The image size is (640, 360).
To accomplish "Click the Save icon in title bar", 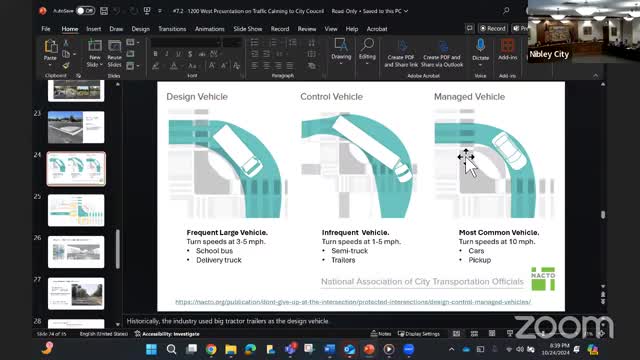I will click(104, 11).
